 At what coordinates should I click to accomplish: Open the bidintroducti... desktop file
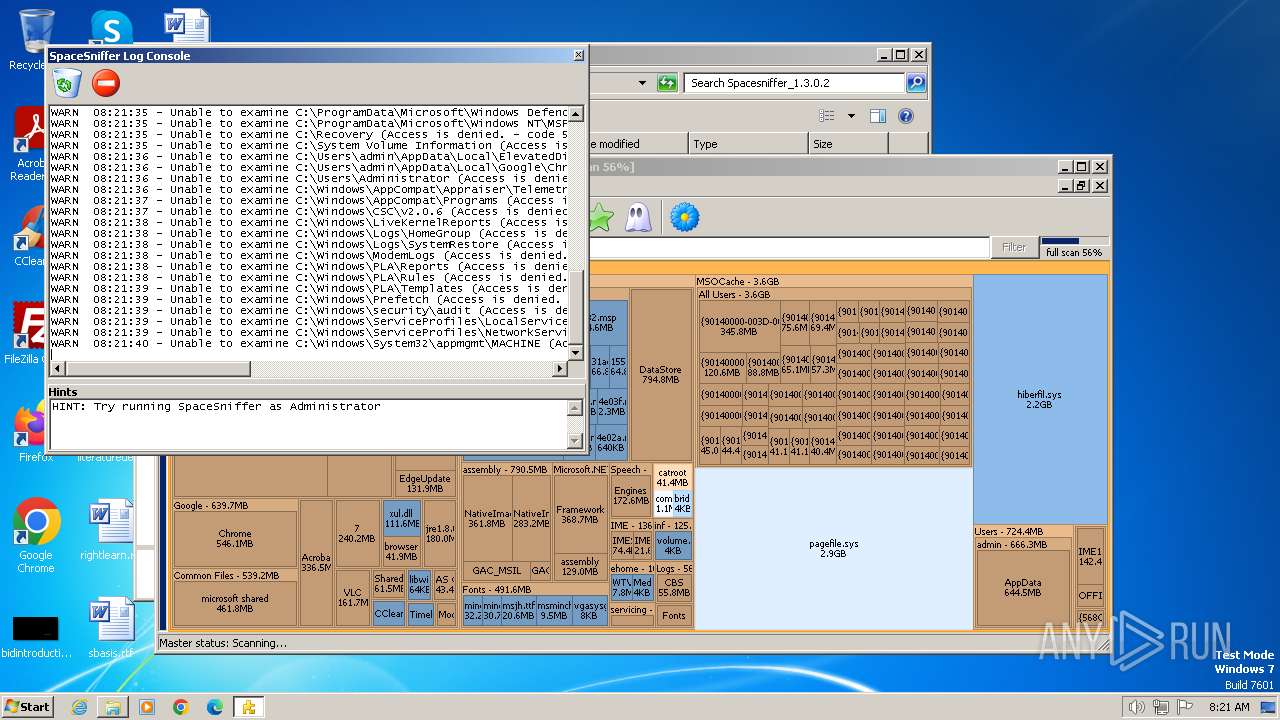coord(36,636)
